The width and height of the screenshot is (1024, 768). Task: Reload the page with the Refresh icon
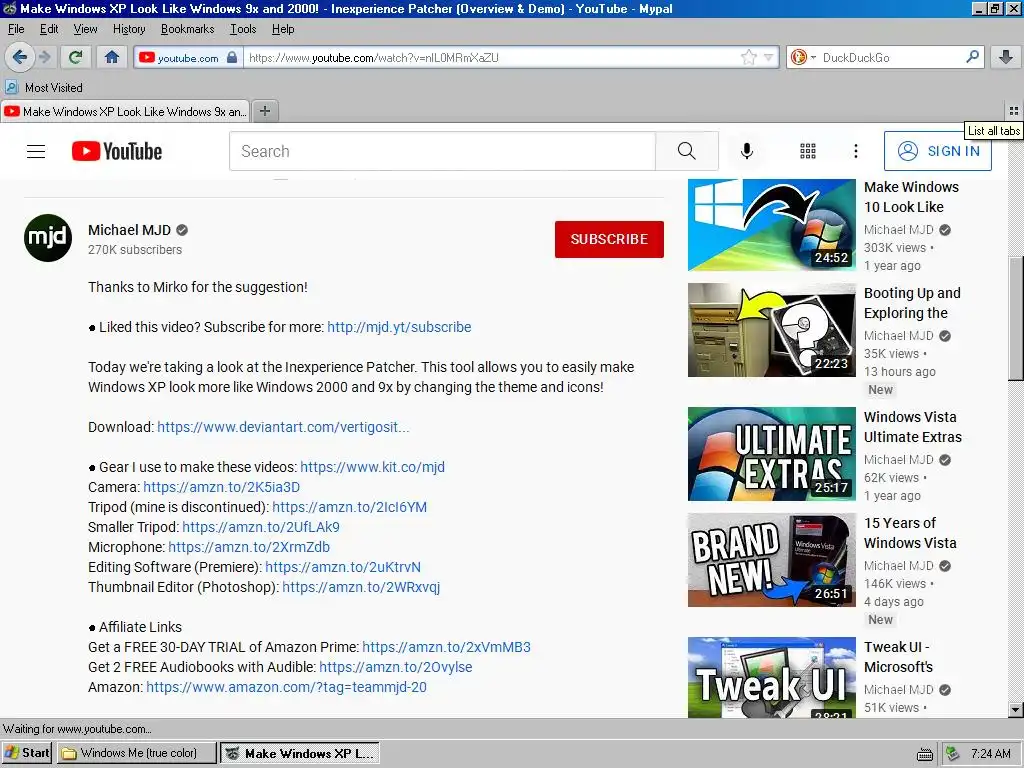[x=75, y=57]
